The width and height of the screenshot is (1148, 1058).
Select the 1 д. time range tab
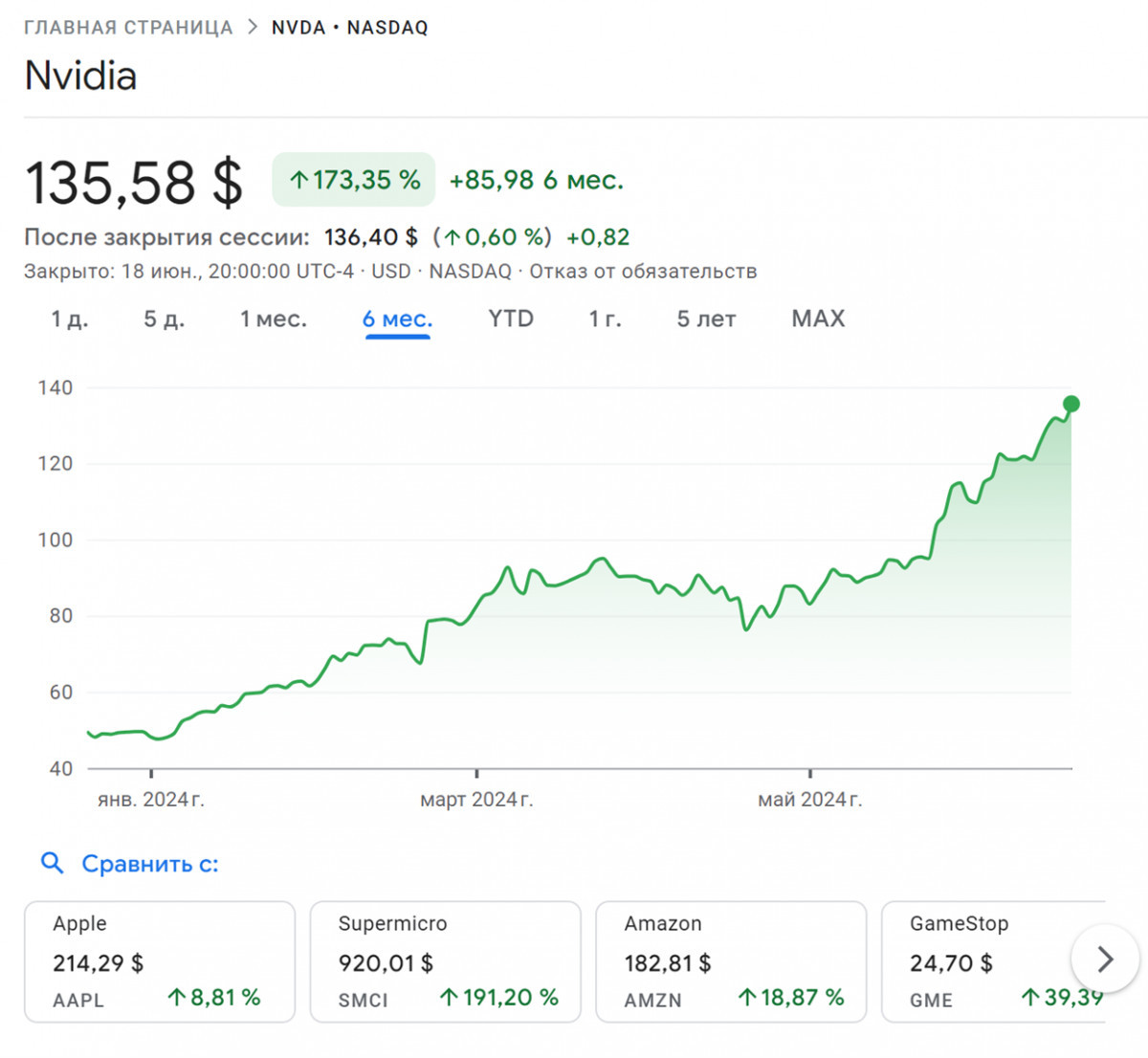click(69, 320)
